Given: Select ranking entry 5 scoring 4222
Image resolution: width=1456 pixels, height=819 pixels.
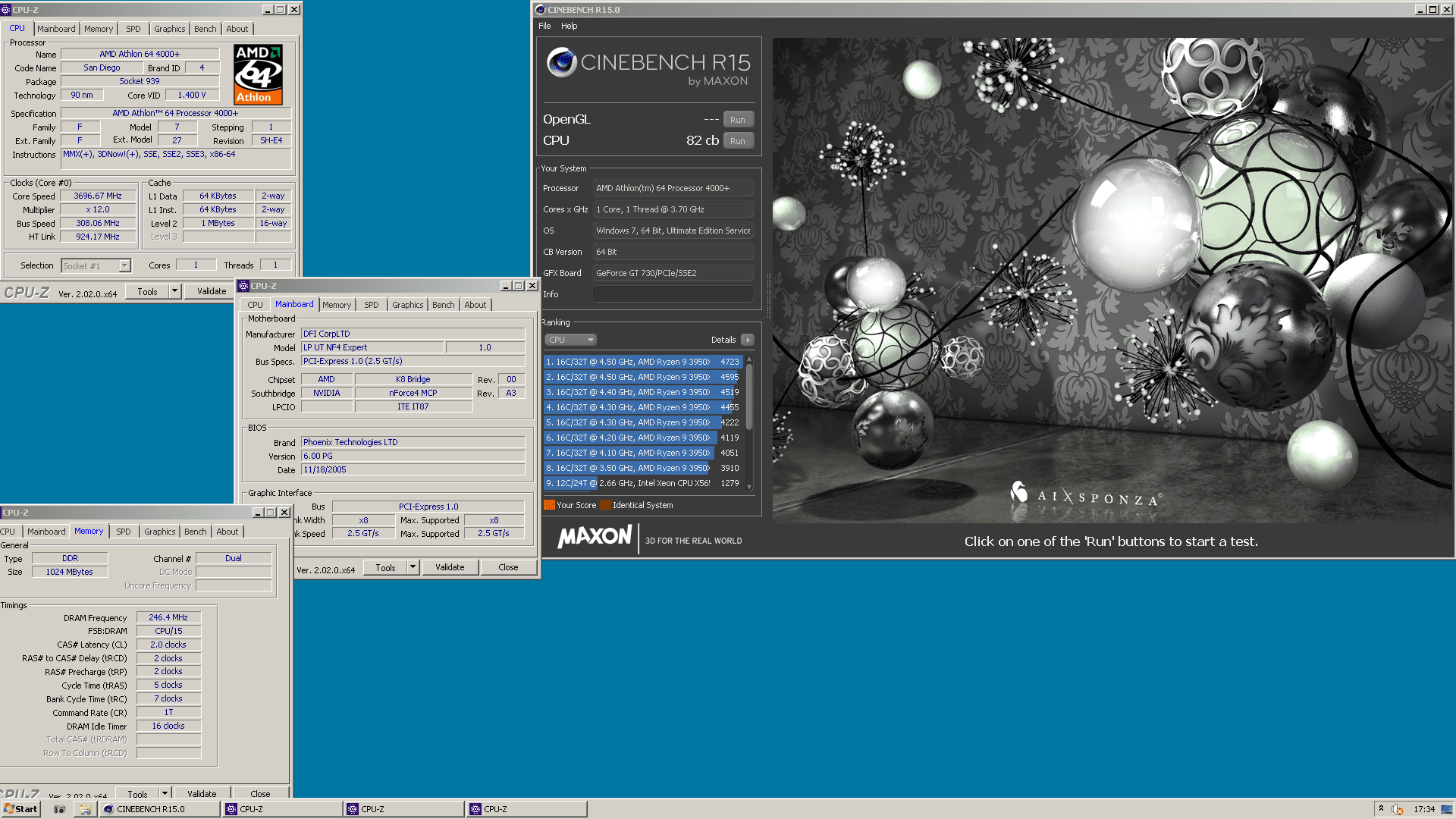Looking at the screenshot, I should point(642,422).
